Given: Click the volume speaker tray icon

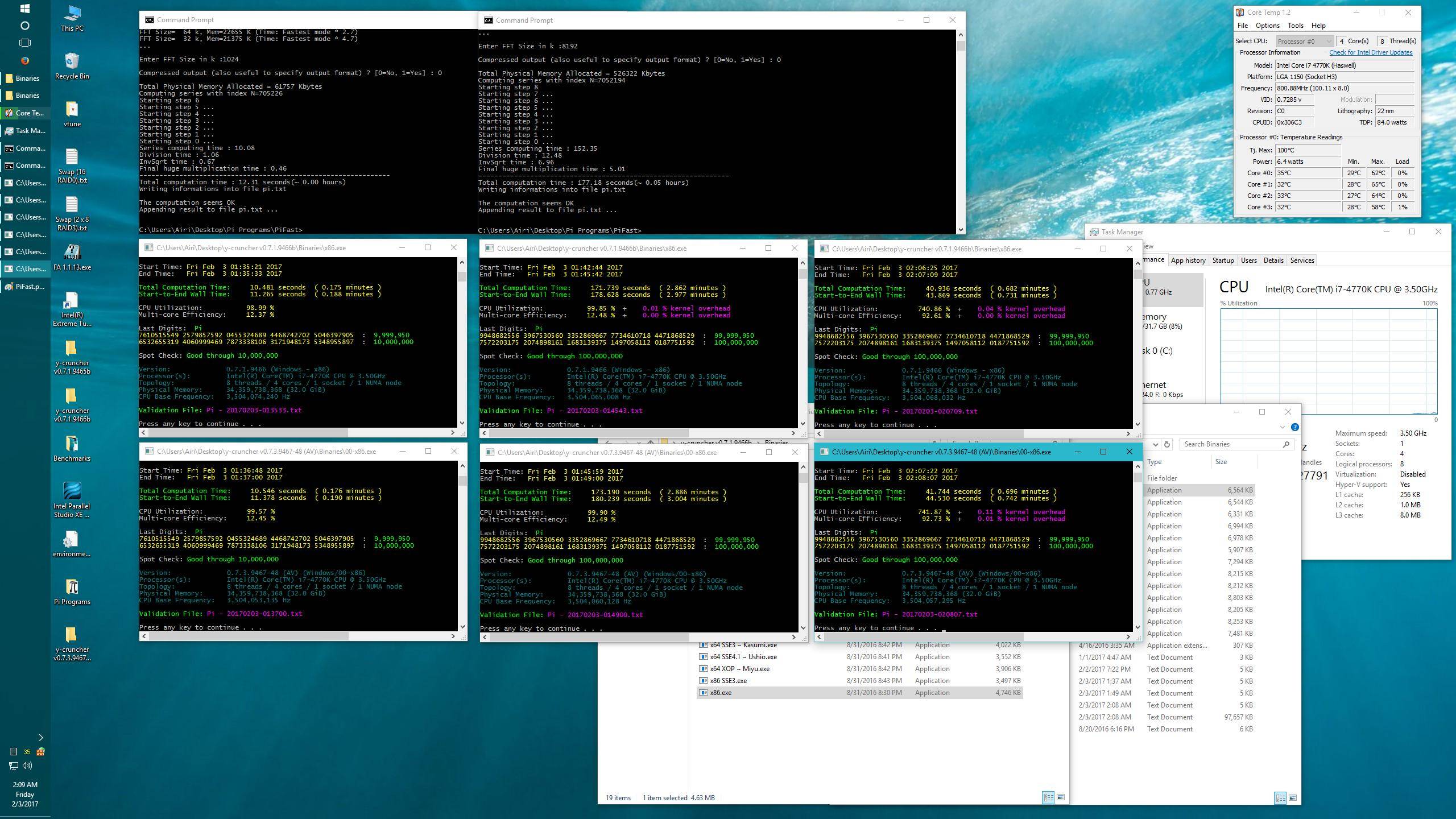Looking at the screenshot, I should [27, 766].
